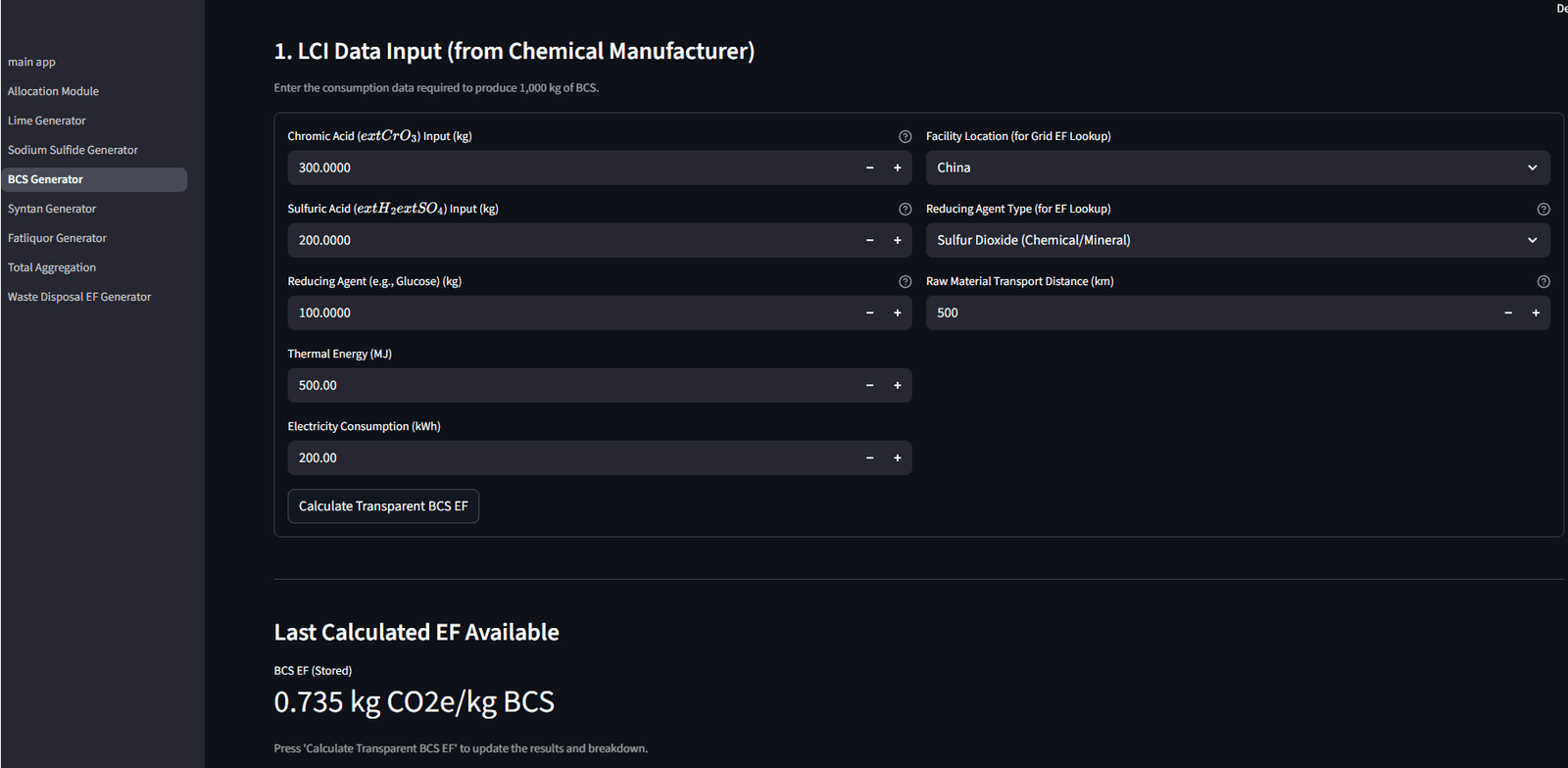1568x768 pixels.
Task: Navigate to the Total Aggregation page
Action: (x=52, y=267)
